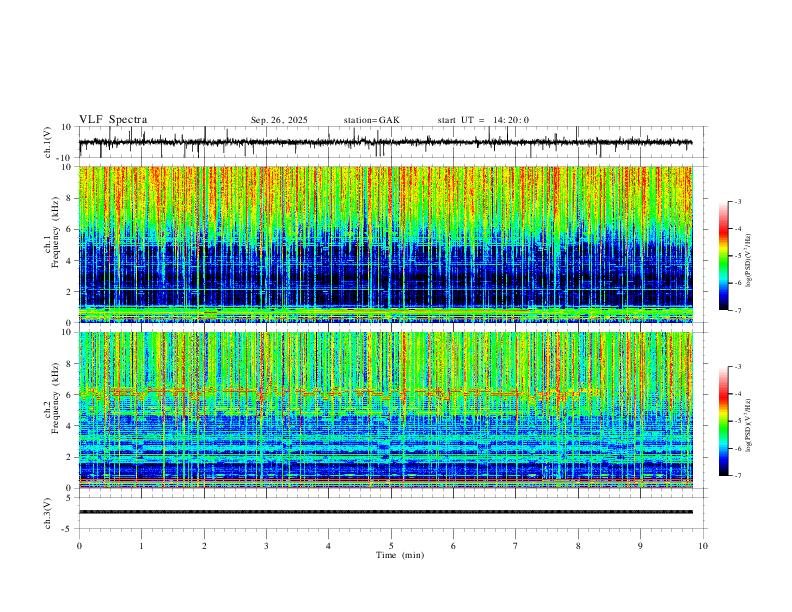Screen dimensions: 792x612
Task: Click the "5" tick on ch.3(V) axis
Action: pyautogui.click(x=70, y=498)
